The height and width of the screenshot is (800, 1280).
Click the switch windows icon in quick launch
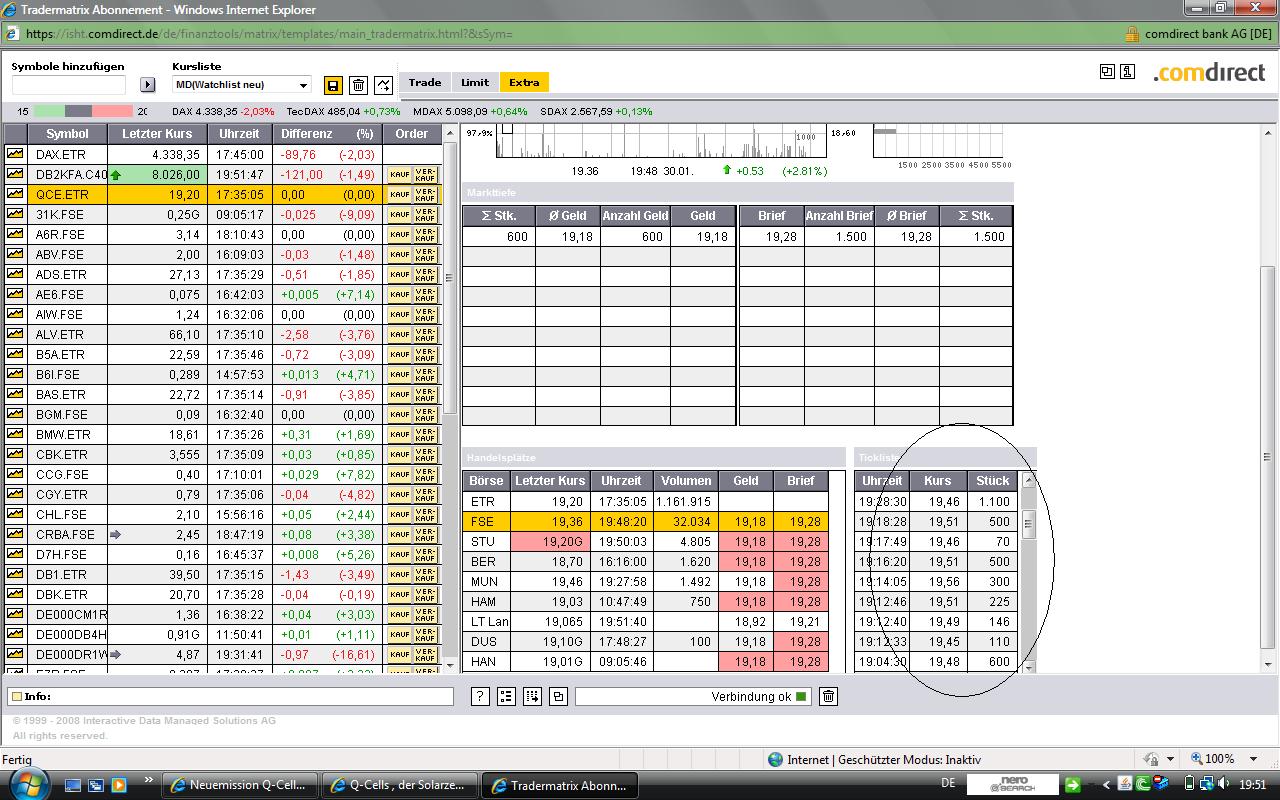(97, 785)
